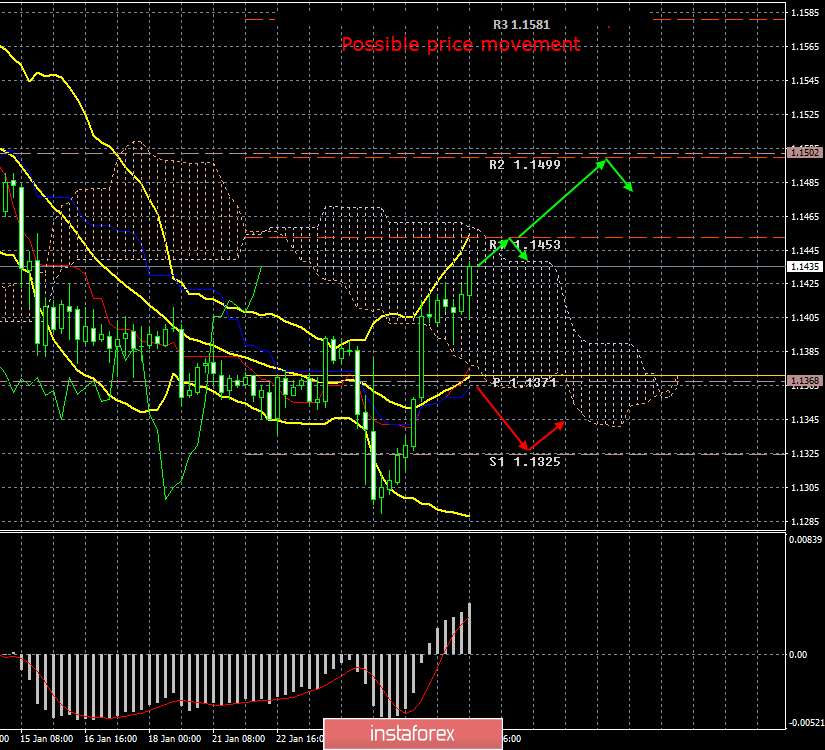Image resolution: width=825 pixels, height=750 pixels.
Task: Click the 1.1485 price axis value
Action: point(805,183)
